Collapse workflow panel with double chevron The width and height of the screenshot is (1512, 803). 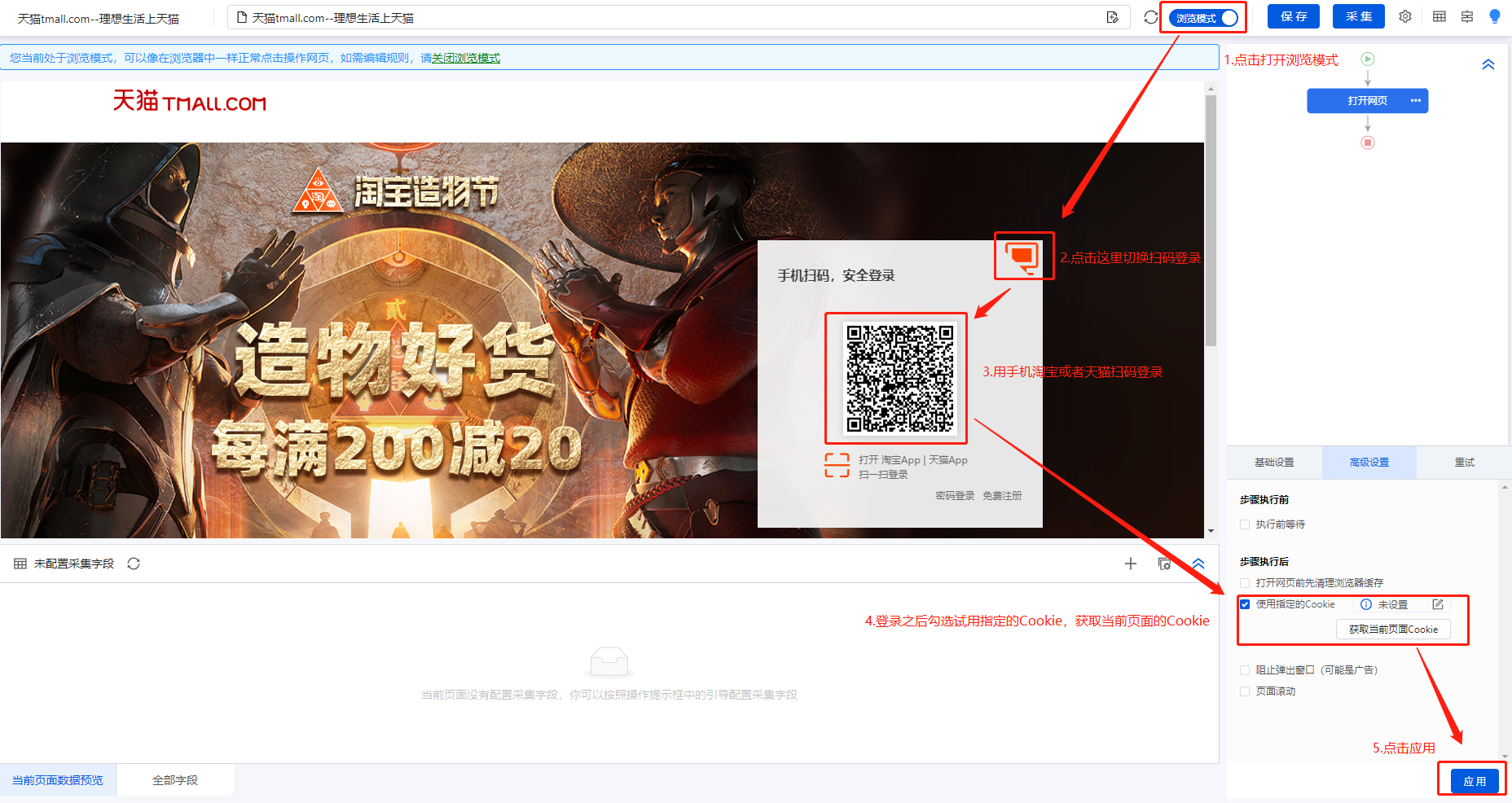[1488, 64]
